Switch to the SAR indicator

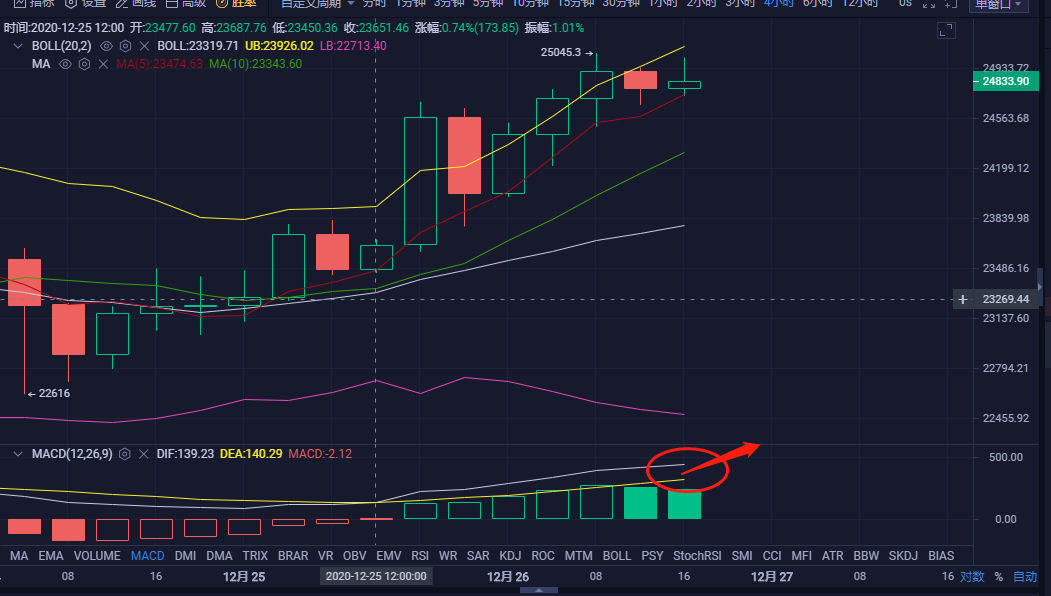478,556
